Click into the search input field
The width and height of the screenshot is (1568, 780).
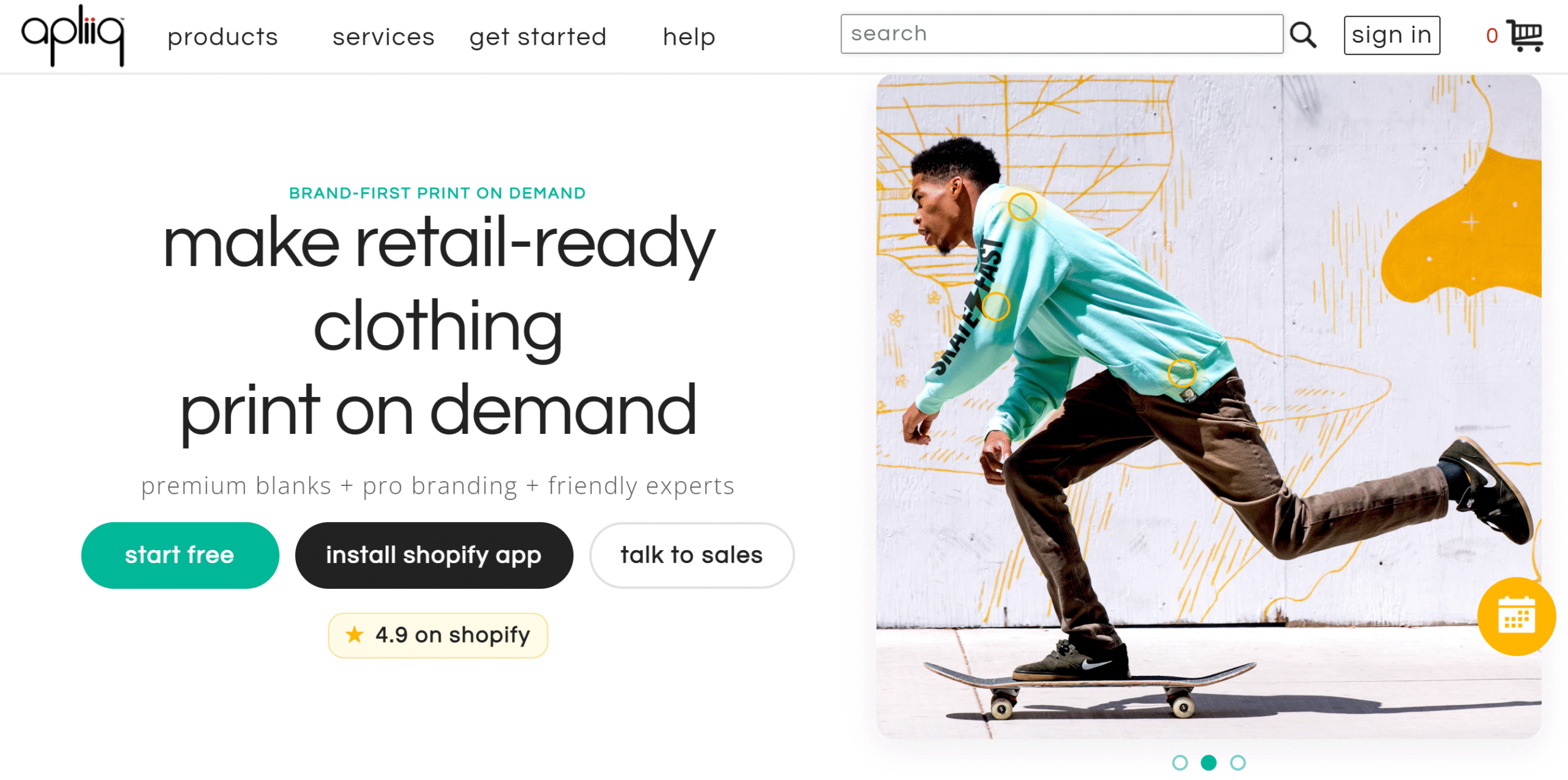click(1061, 34)
